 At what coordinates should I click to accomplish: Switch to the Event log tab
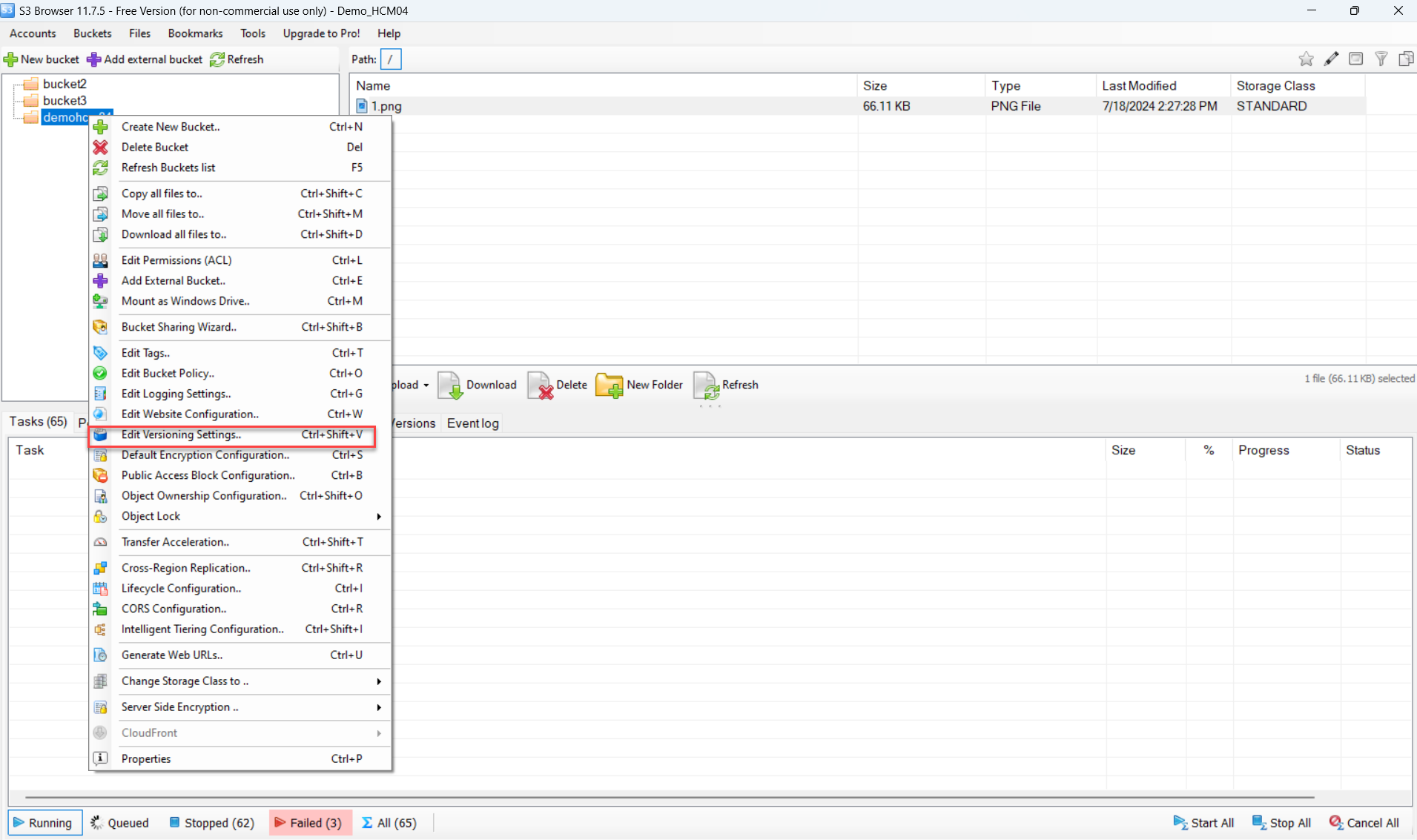[472, 423]
